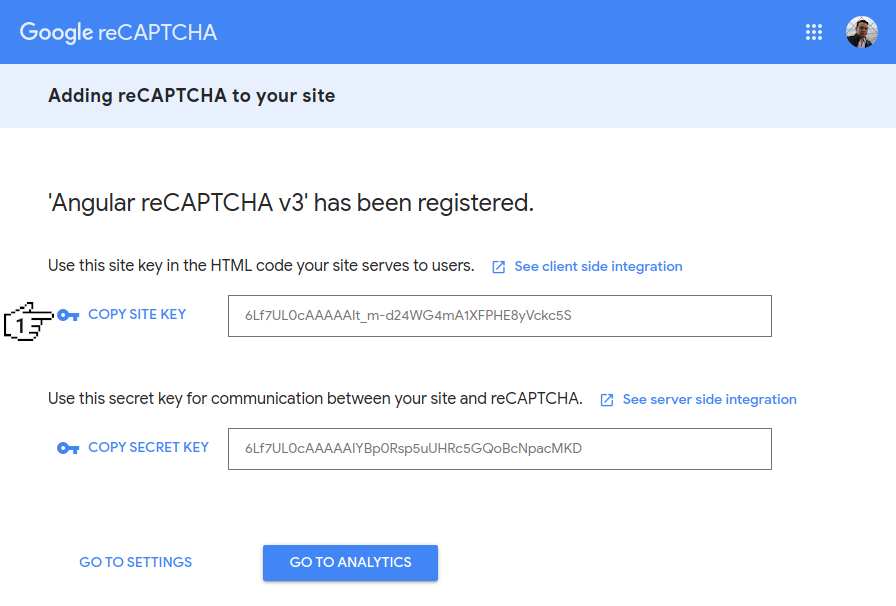Click the key icon beside COPY SITE KEY

point(68,315)
